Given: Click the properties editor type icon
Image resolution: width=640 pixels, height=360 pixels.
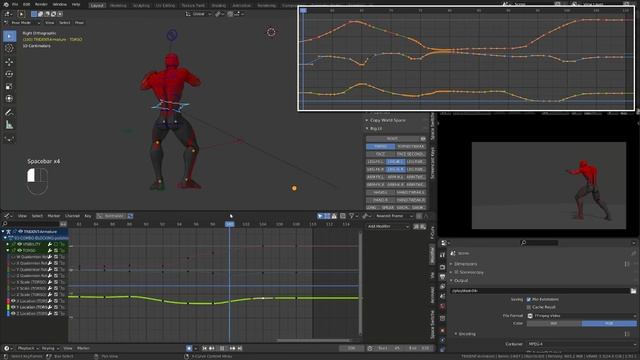Looking at the screenshot, I should click(x=445, y=243).
